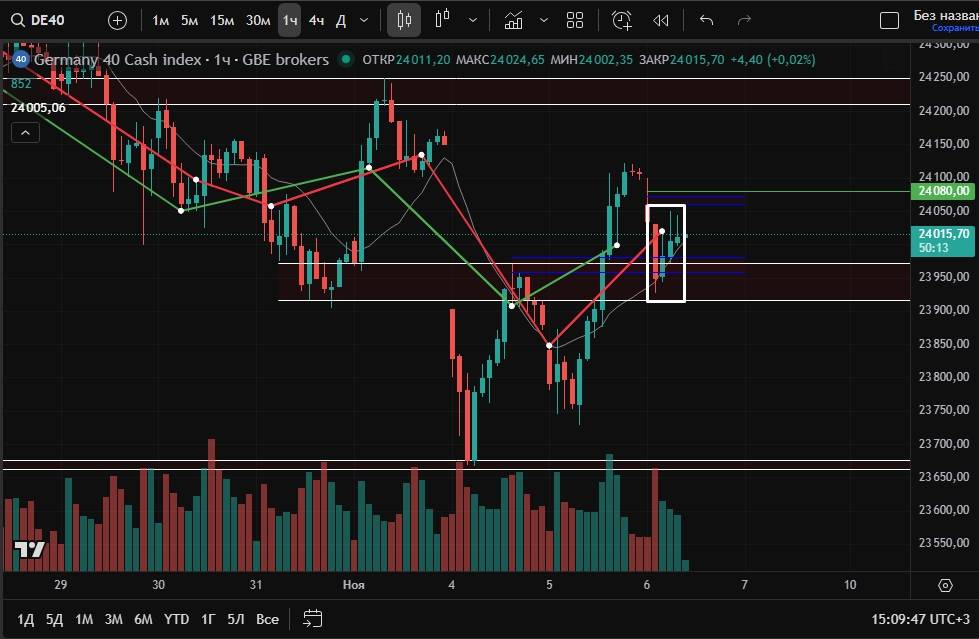Screen dimensions: 979x639
Task: Switch to the 1ч timeframe
Action: pos(289,20)
